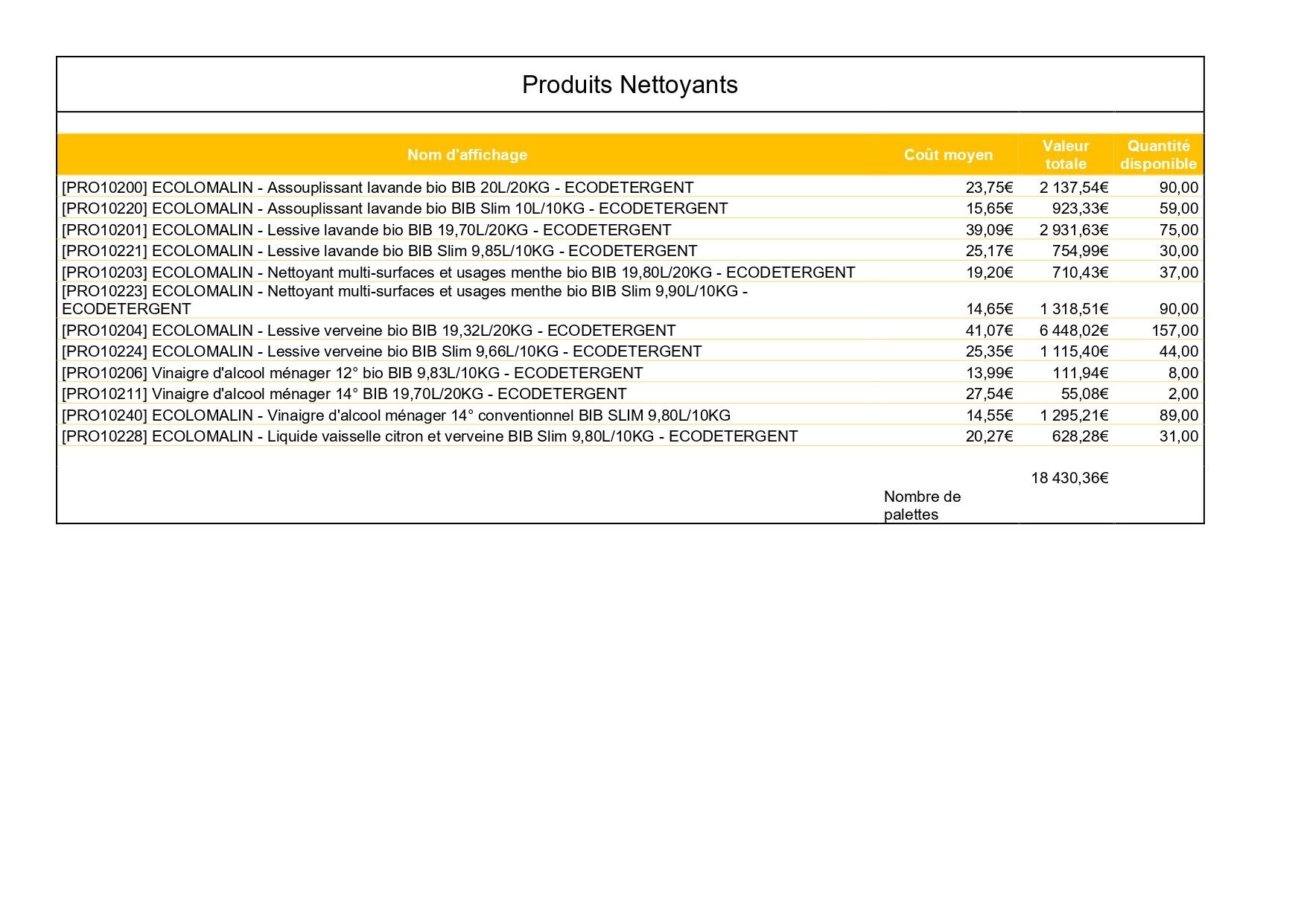
Task: Select the PRO10200 Assouplissant lavande row
Action: (630, 188)
